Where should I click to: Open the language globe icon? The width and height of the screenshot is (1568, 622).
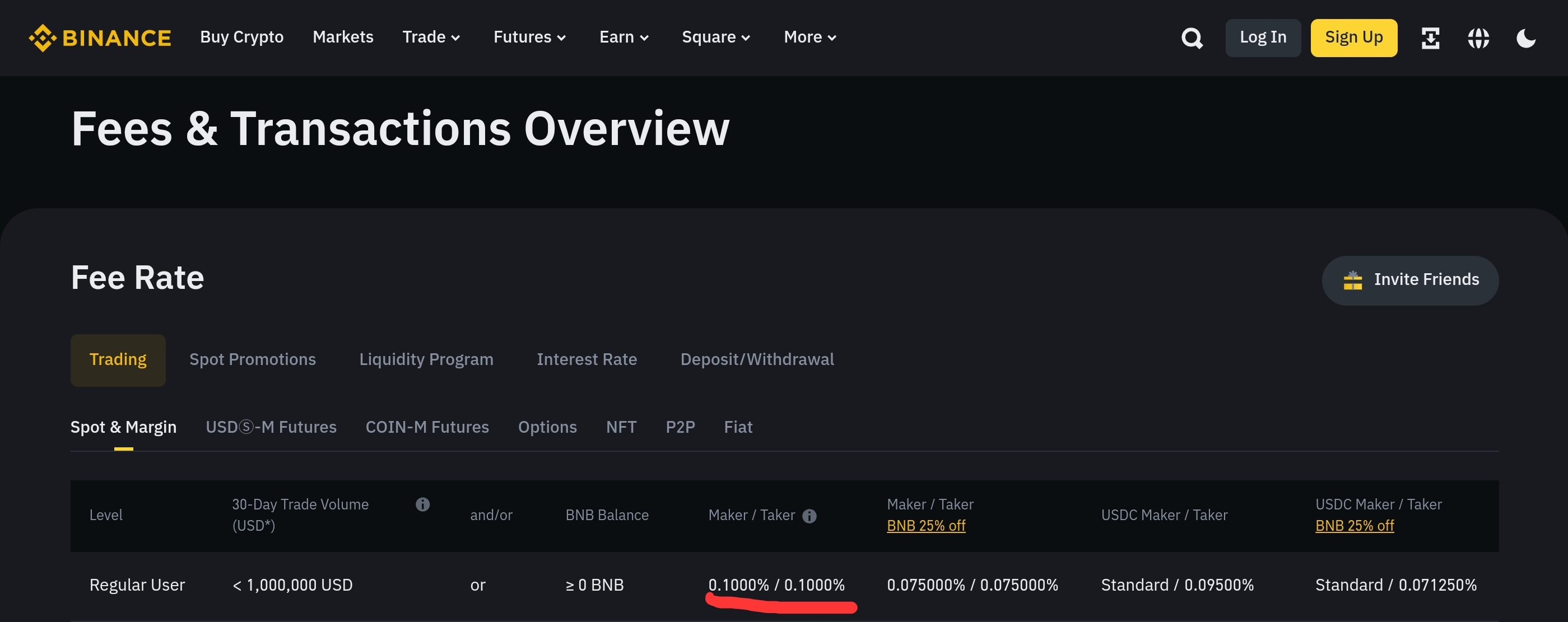[1478, 38]
